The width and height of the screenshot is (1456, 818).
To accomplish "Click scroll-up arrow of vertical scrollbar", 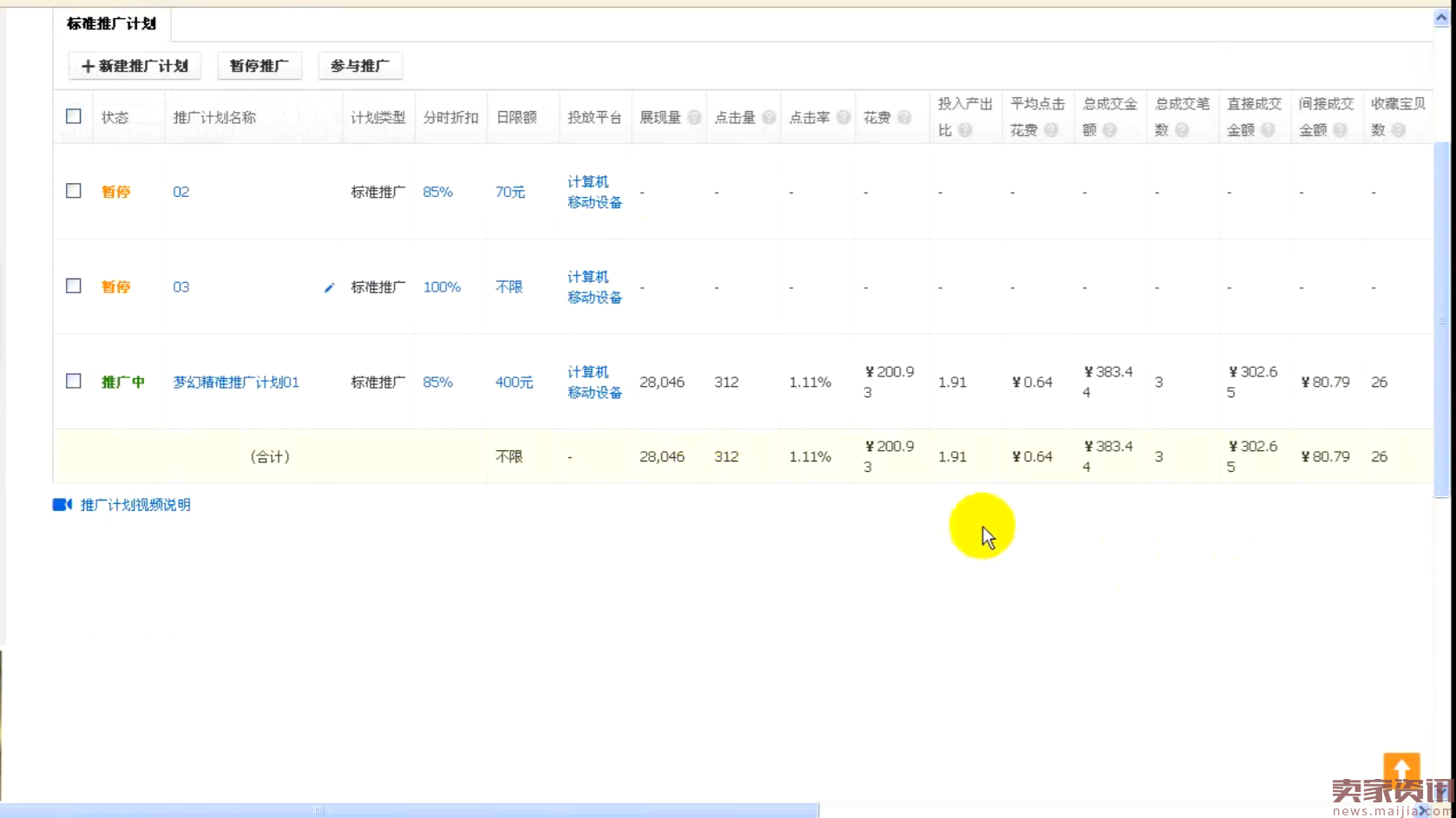I will point(1440,17).
